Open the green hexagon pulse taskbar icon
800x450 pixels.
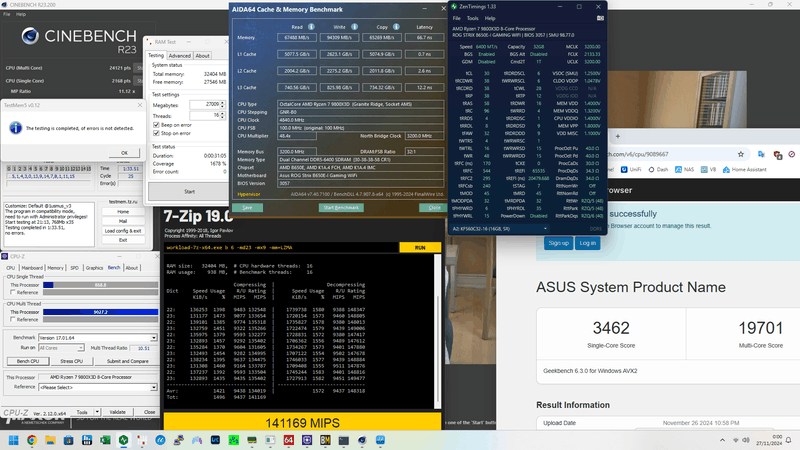pyautogui.click(x=123, y=440)
